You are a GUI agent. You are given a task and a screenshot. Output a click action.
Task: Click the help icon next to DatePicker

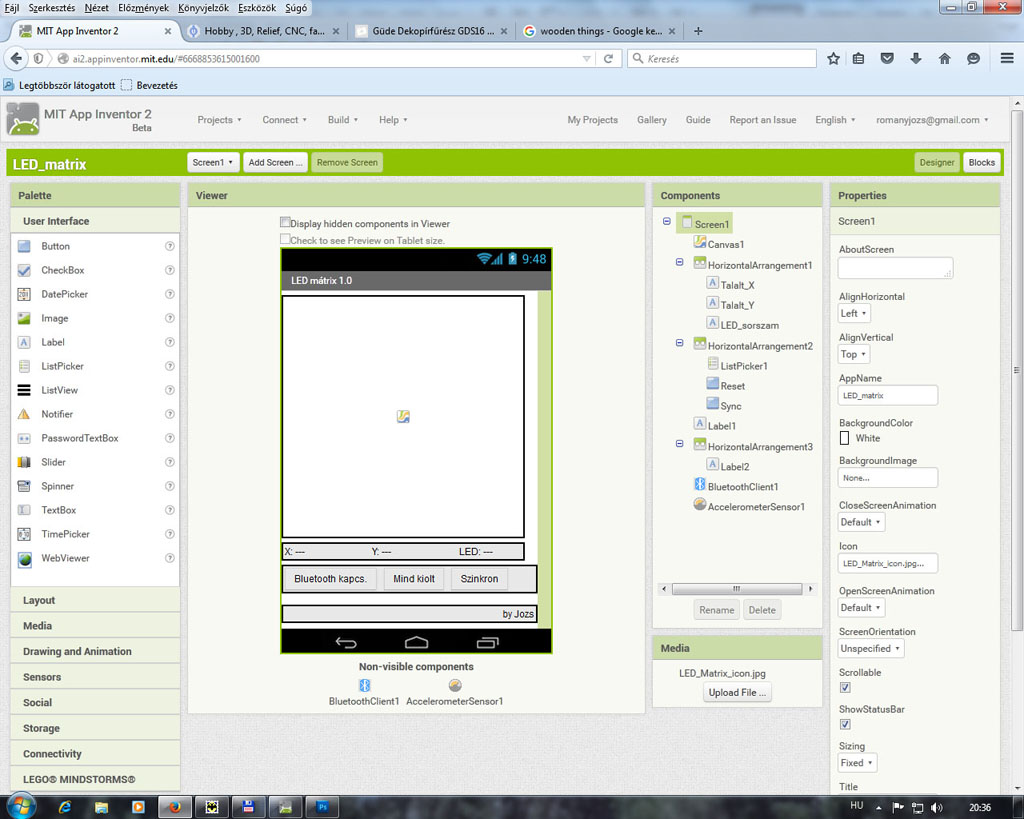point(170,294)
